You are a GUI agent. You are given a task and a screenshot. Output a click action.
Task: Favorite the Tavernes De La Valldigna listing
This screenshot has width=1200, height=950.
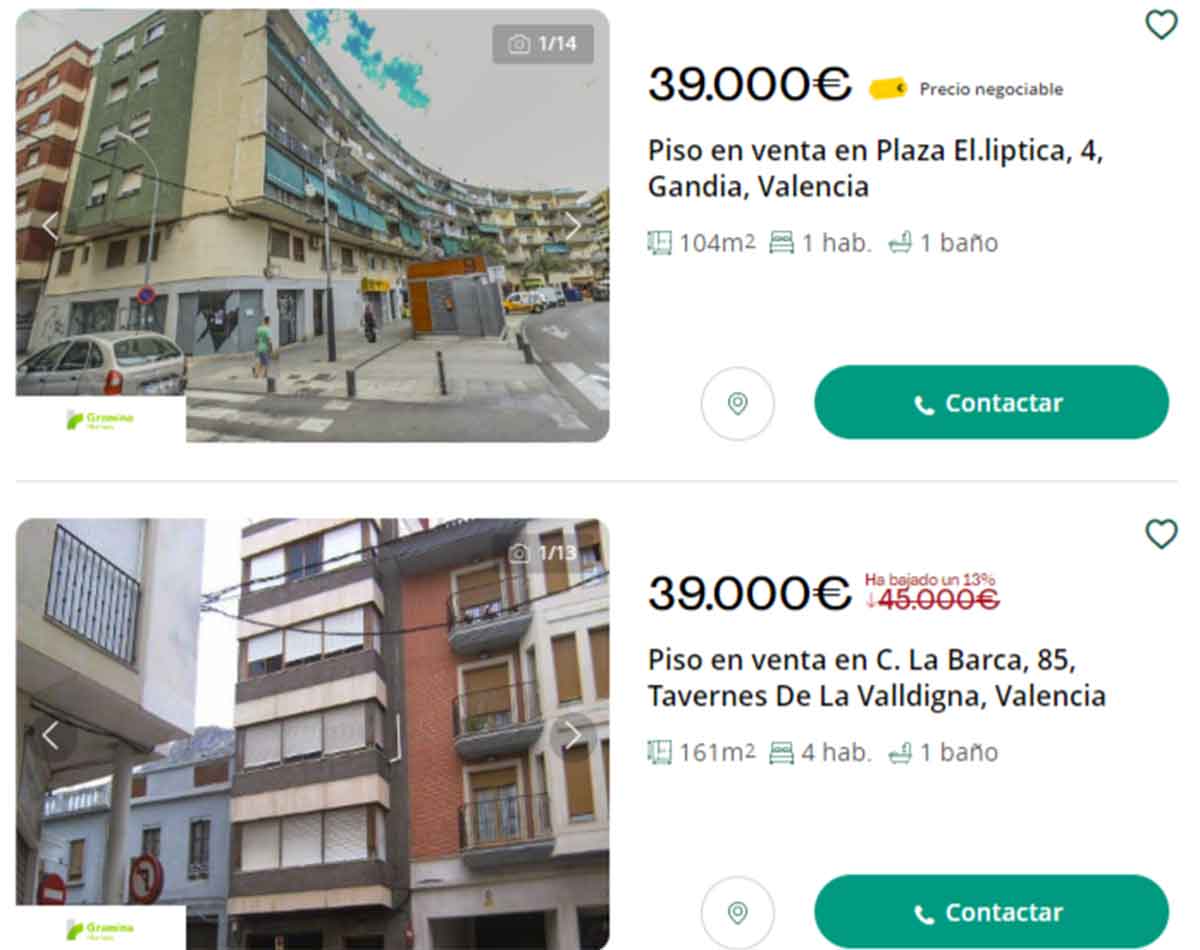(x=1160, y=534)
